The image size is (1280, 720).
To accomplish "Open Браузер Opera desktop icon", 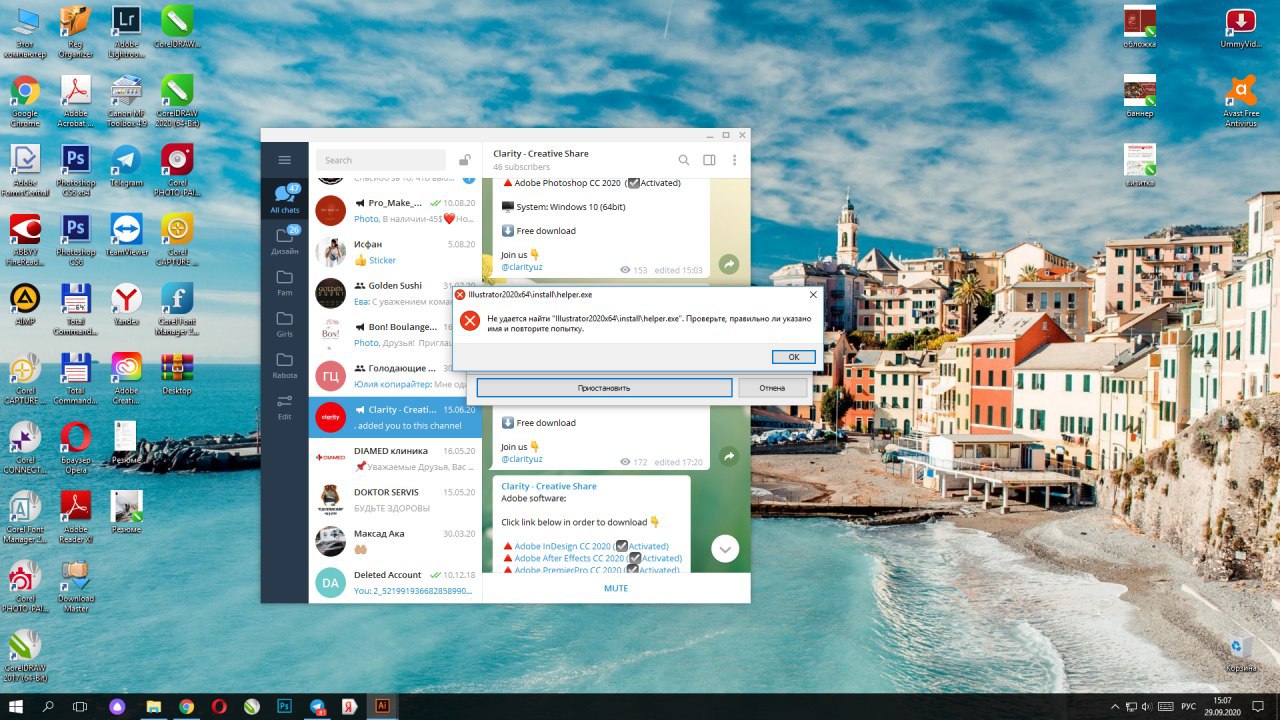I will coord(76,448).
